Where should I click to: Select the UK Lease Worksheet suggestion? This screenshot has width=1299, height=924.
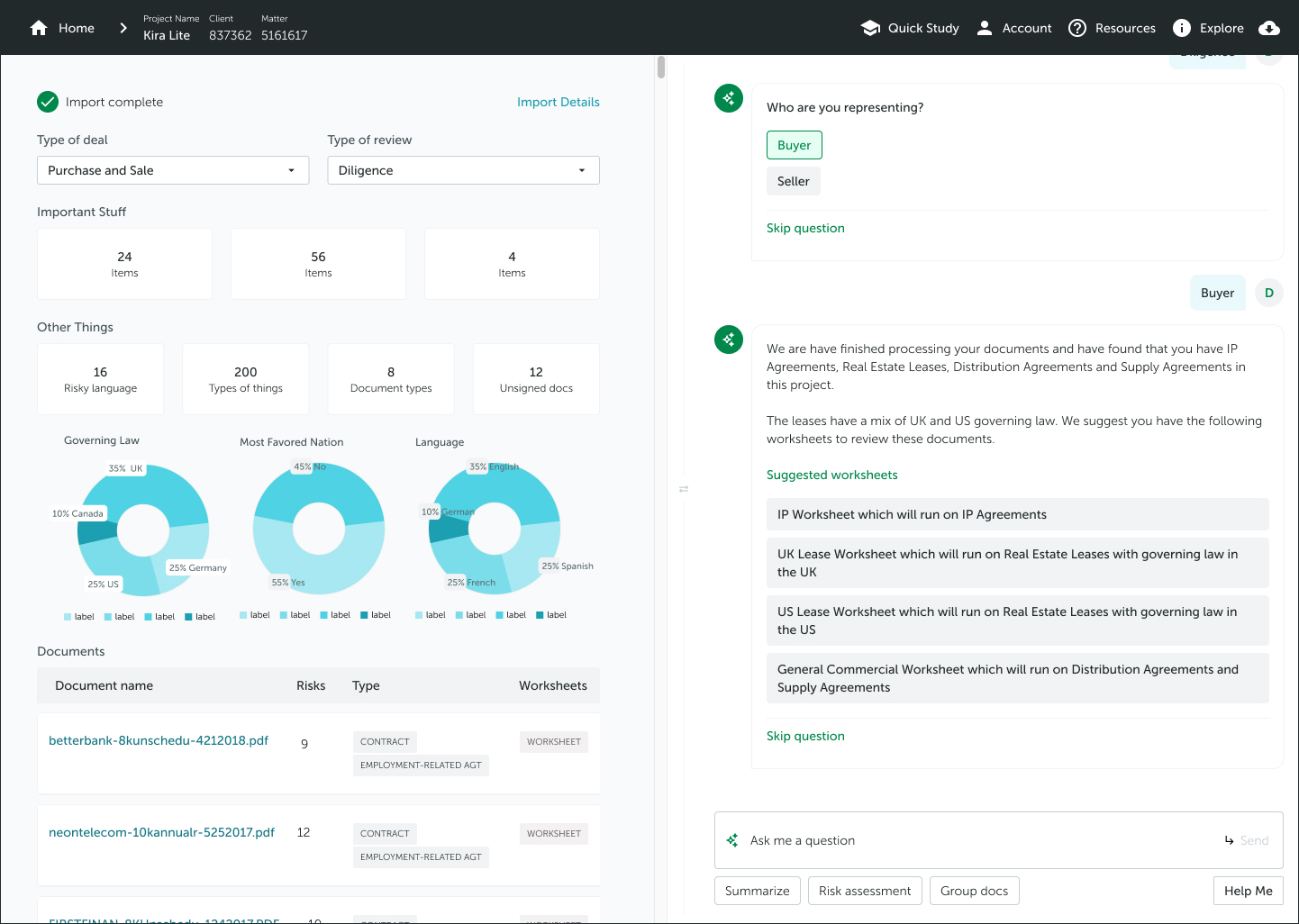point(1018,563)
